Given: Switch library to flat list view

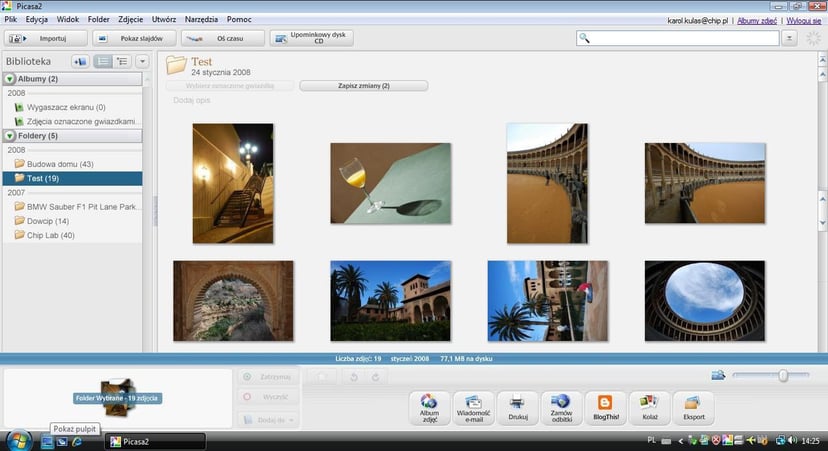Looking at the screenshot, I should coord(103,62).
